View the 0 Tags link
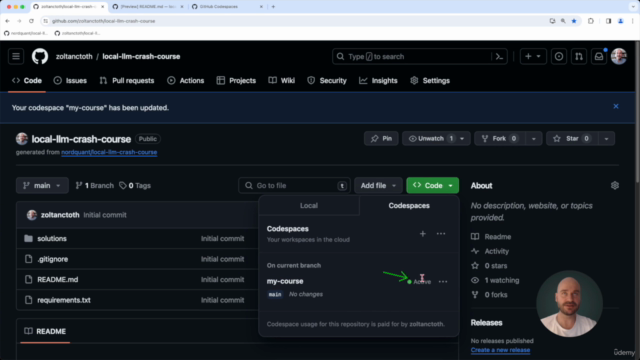640x360 pixels. pyautogui.click(x=135, y=186)
